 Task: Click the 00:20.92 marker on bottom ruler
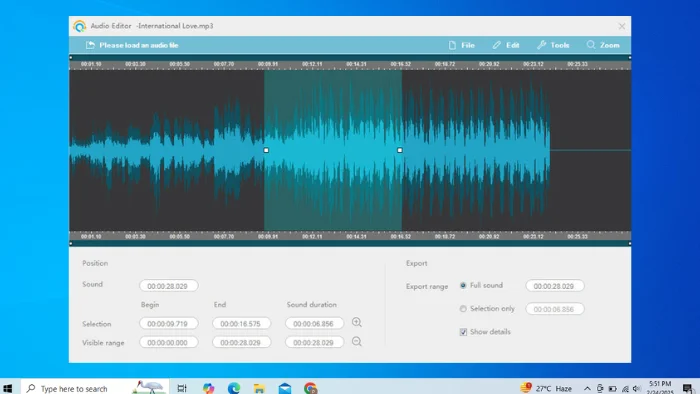[x=489, y=236]
